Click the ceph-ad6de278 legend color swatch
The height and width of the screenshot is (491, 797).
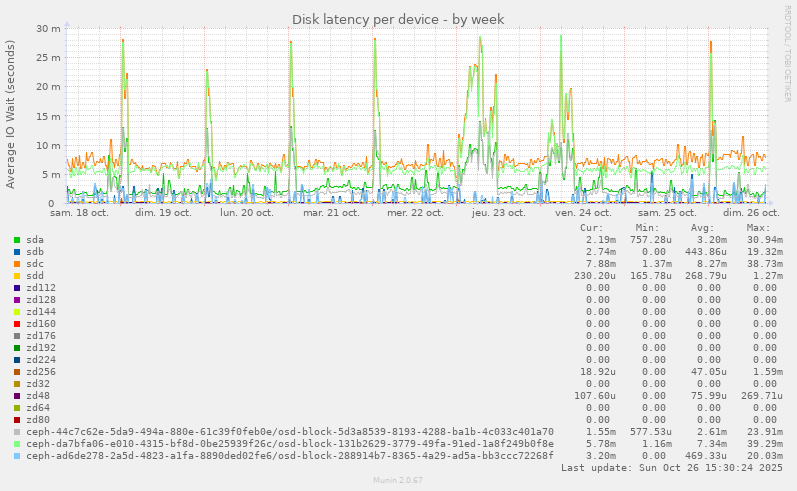17,456
